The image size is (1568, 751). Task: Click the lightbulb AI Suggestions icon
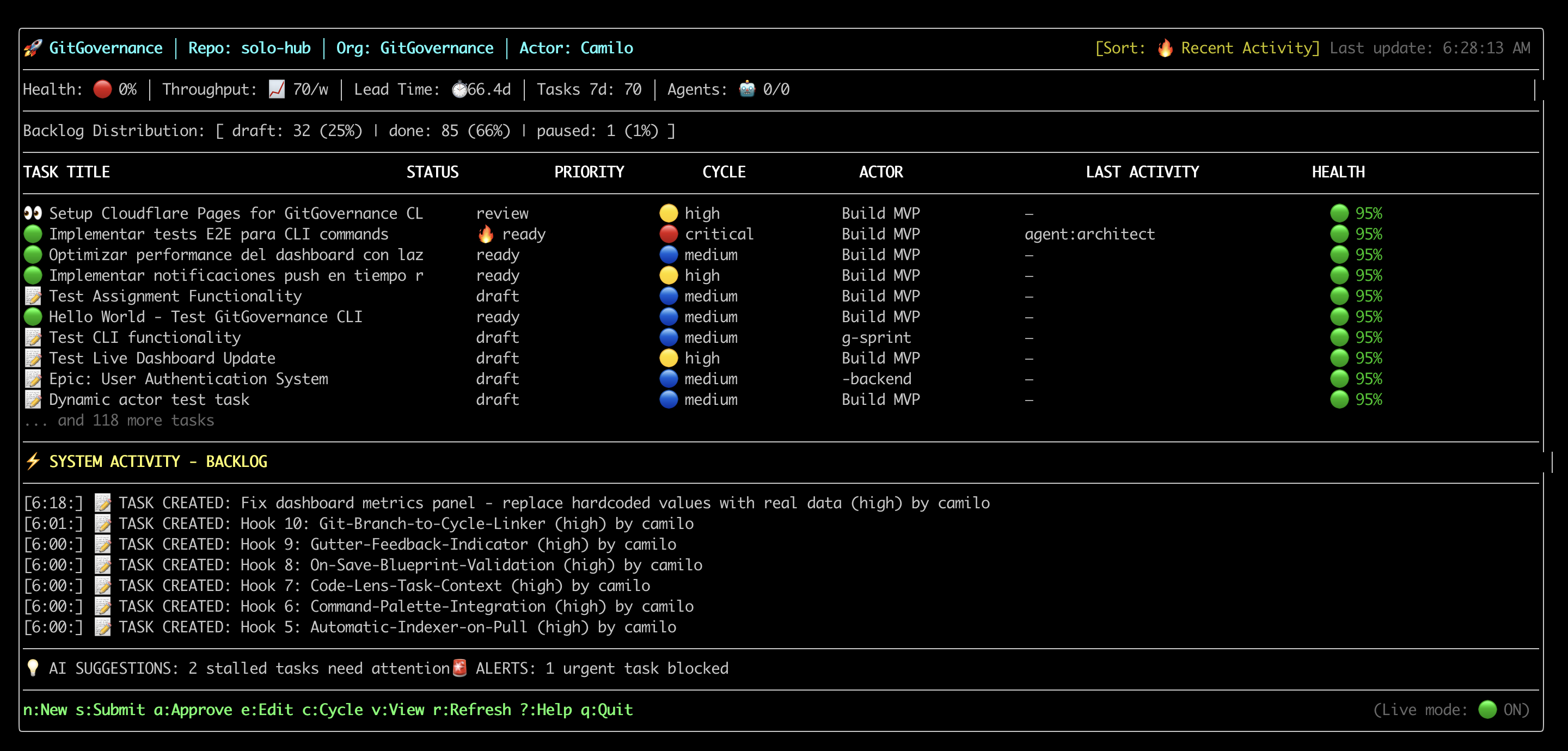(x=33, y=668)
